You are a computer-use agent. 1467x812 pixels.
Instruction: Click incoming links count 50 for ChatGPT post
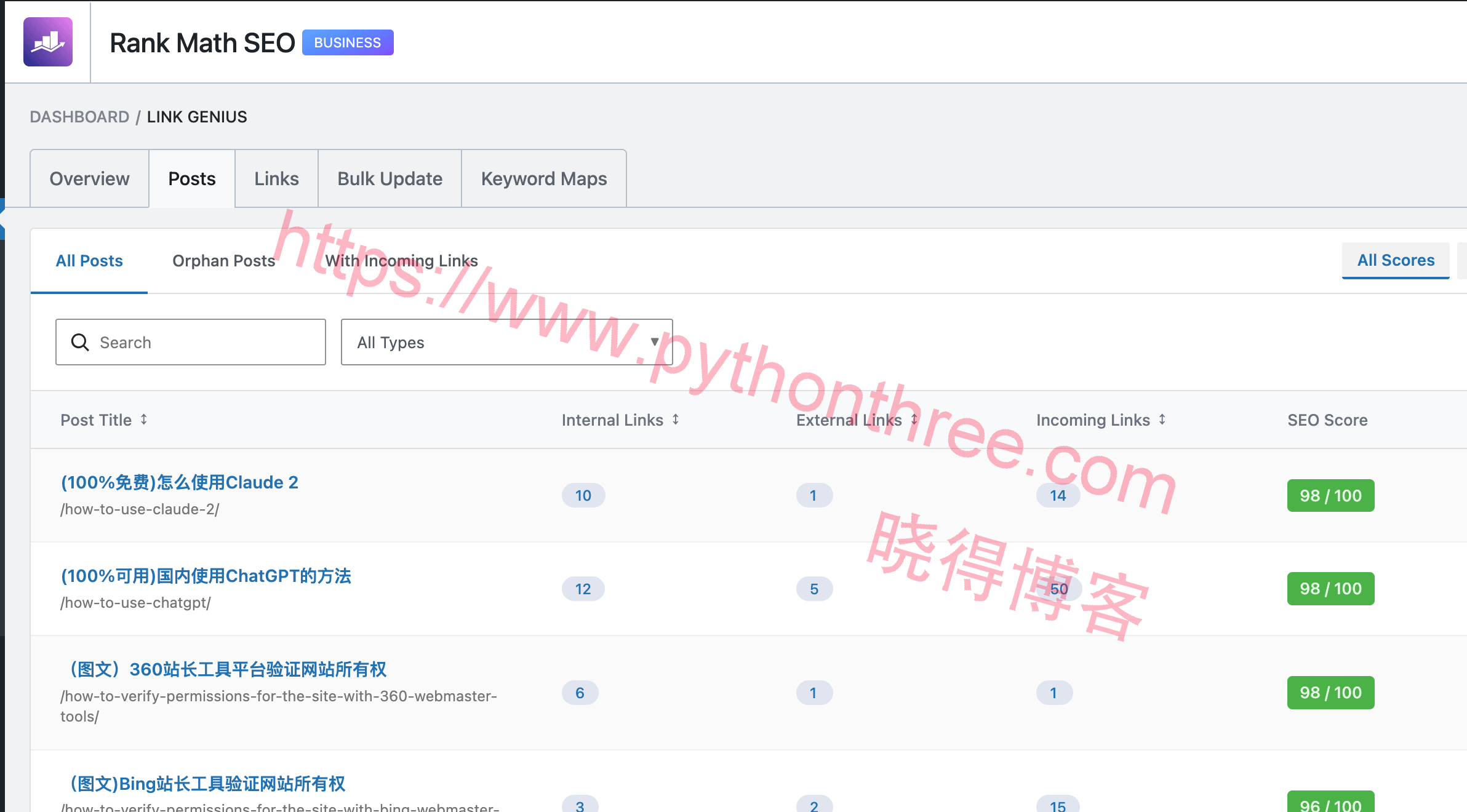tap(1058, 589)
